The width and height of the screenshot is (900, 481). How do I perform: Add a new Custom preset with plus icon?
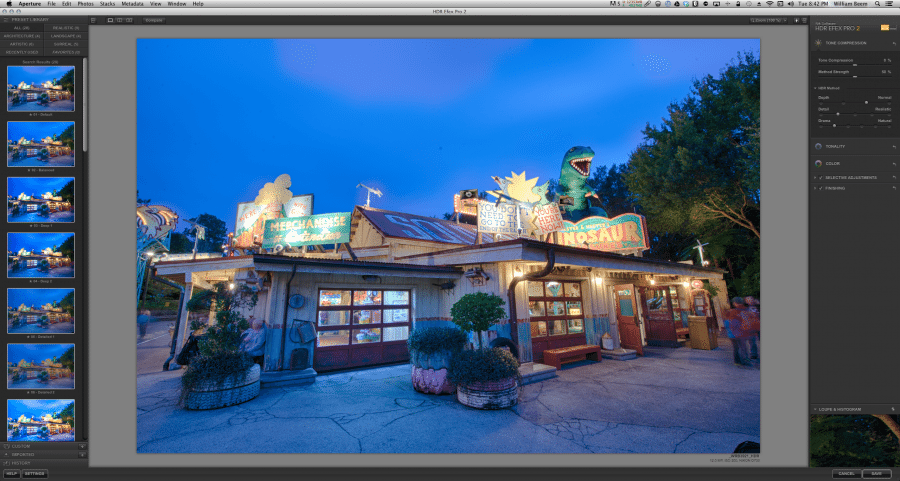pyautogui.click(x=82, y=446)
